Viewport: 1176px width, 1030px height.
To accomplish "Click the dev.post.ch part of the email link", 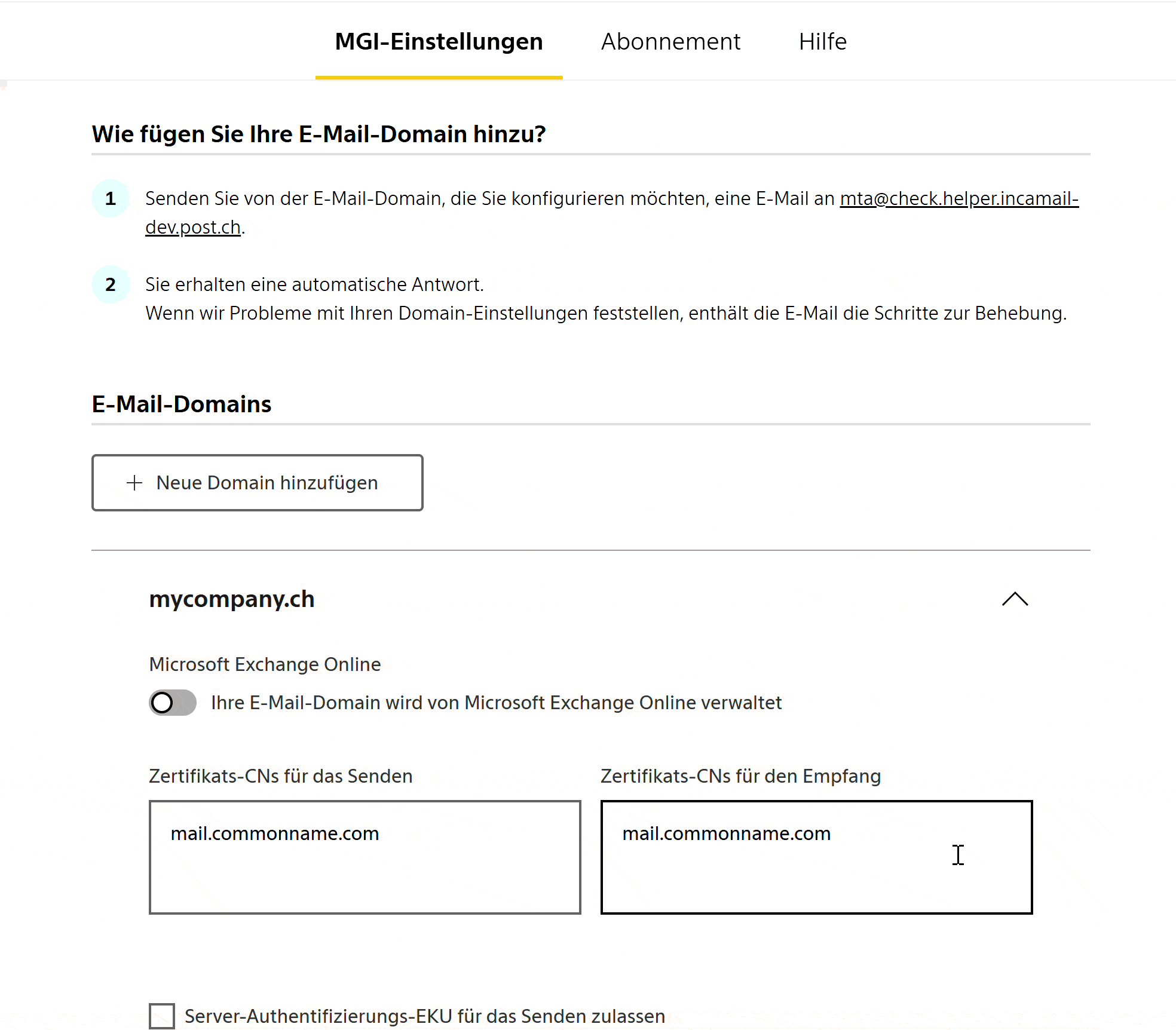I will [193, 227].
